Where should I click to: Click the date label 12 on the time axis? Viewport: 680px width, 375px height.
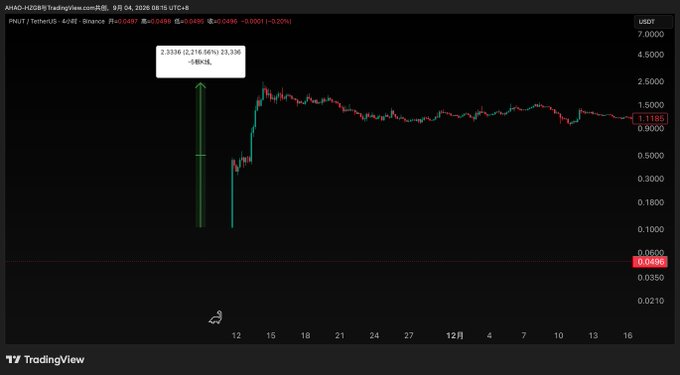[x=236, y=336]
